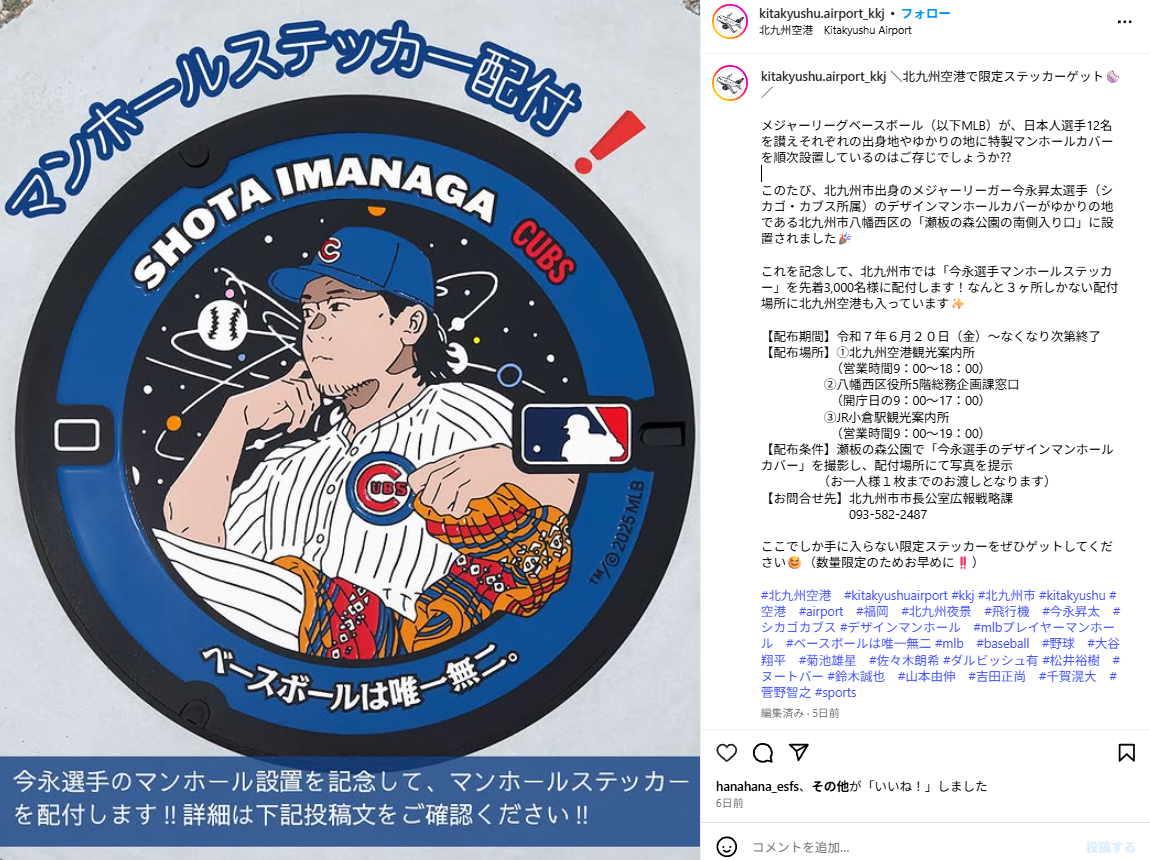Viewport: 1150px width, 860px height.
Task: Like the post with heart icon
Action: [x=726, y=753]
